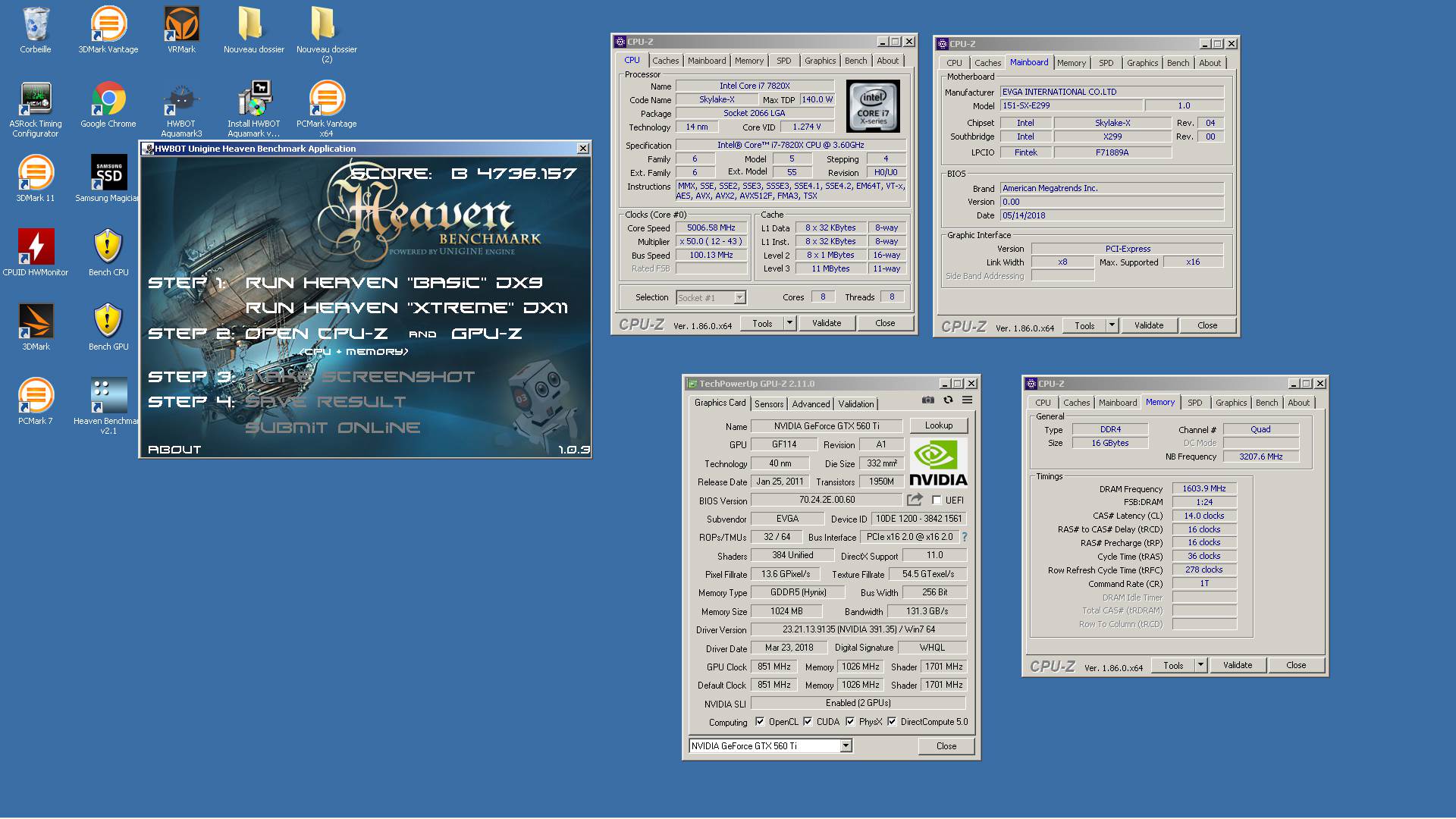Open Install HWBOT Aquamark installer icon

click(254, 109)
